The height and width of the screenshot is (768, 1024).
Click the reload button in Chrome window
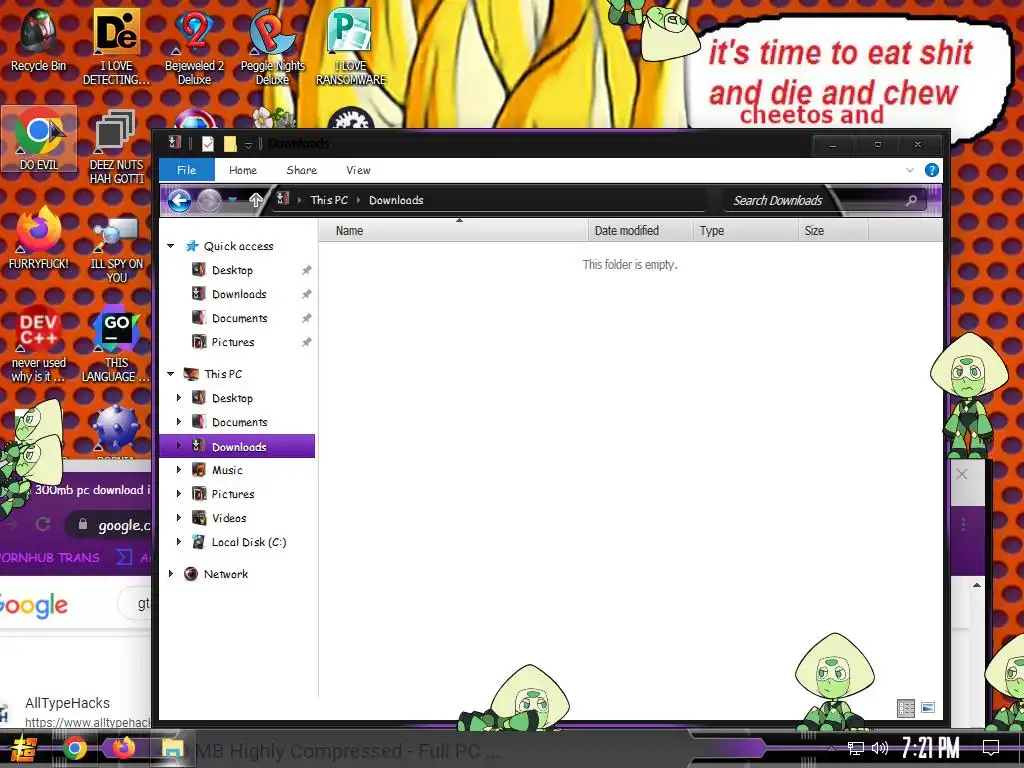coord(43,524)
